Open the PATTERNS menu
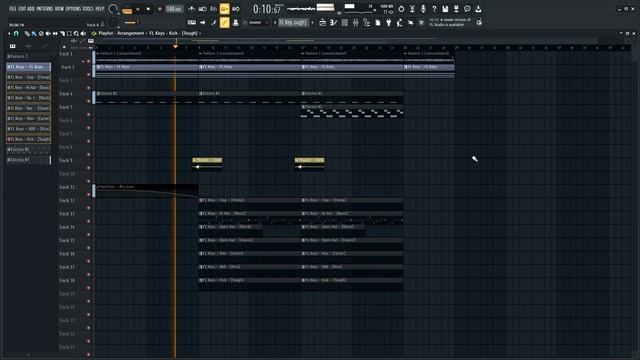640x360 pixels. point(45,9)
